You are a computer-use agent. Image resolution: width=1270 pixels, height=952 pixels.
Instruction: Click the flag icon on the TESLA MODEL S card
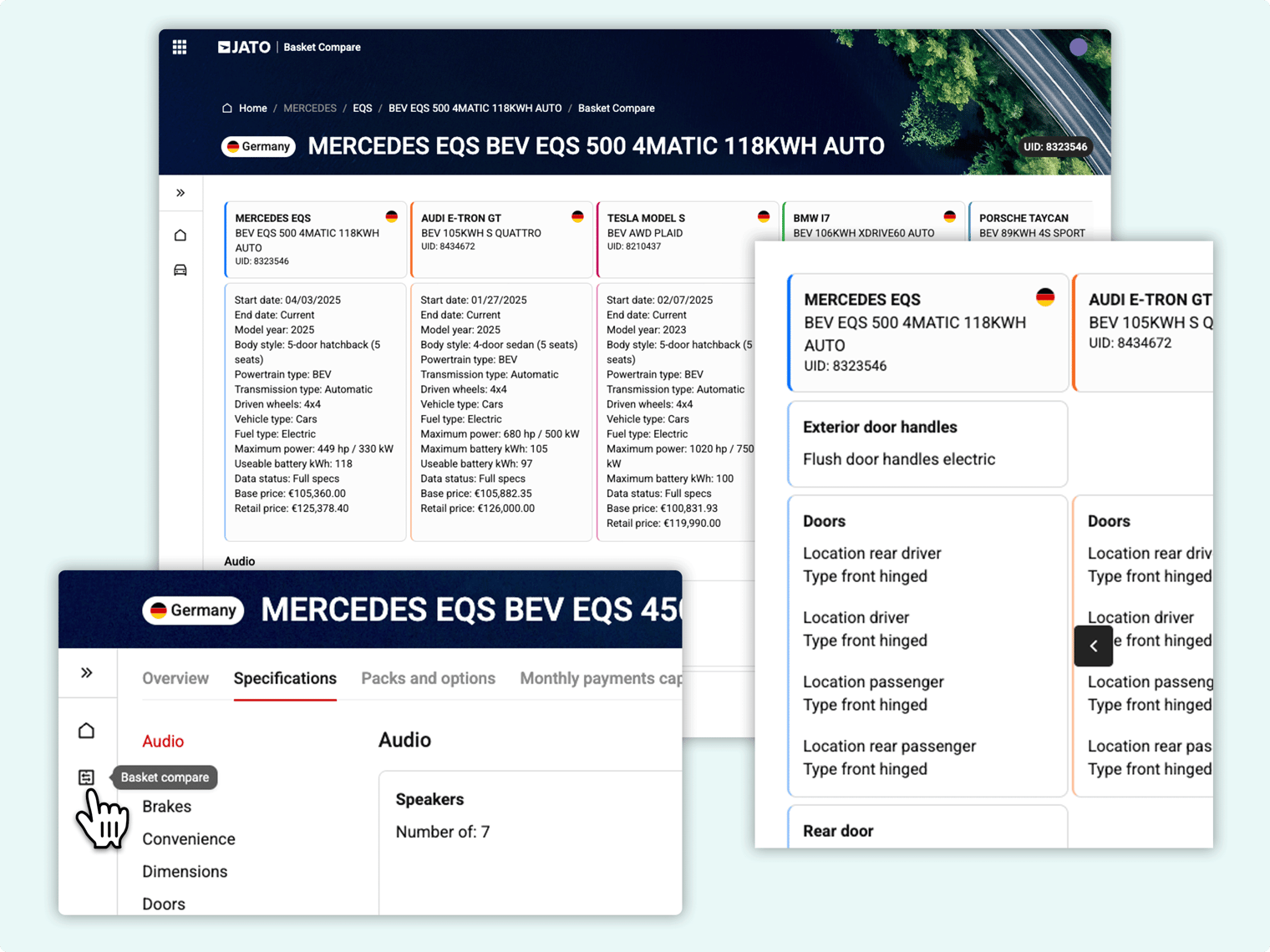click(763, 217)
